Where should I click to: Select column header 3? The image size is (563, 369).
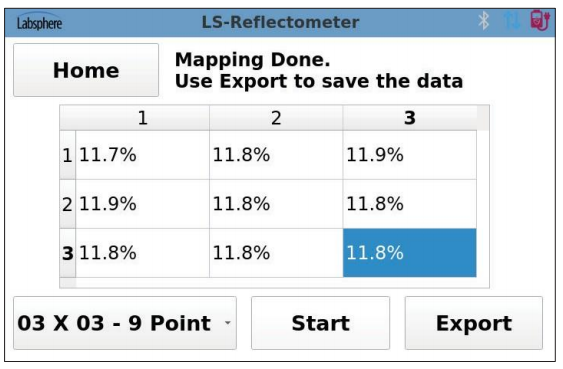410,118
